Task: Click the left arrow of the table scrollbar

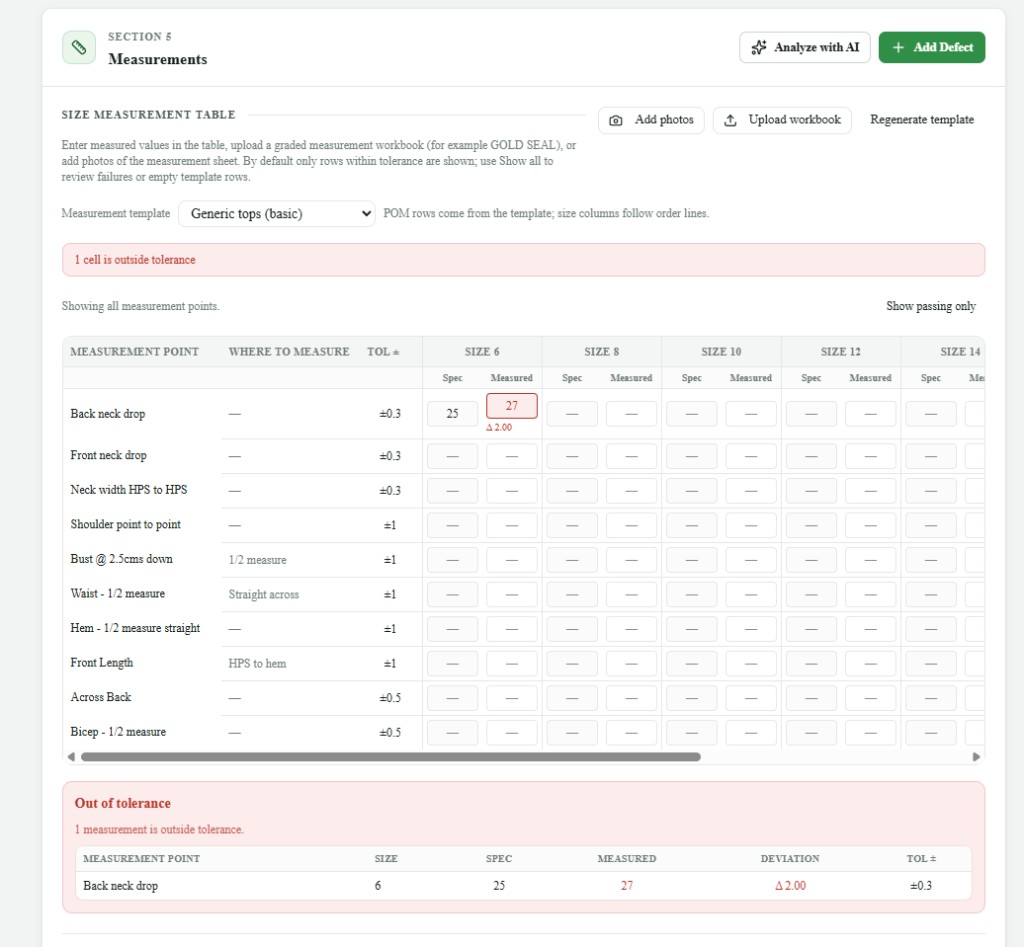Action: point(71,757)
